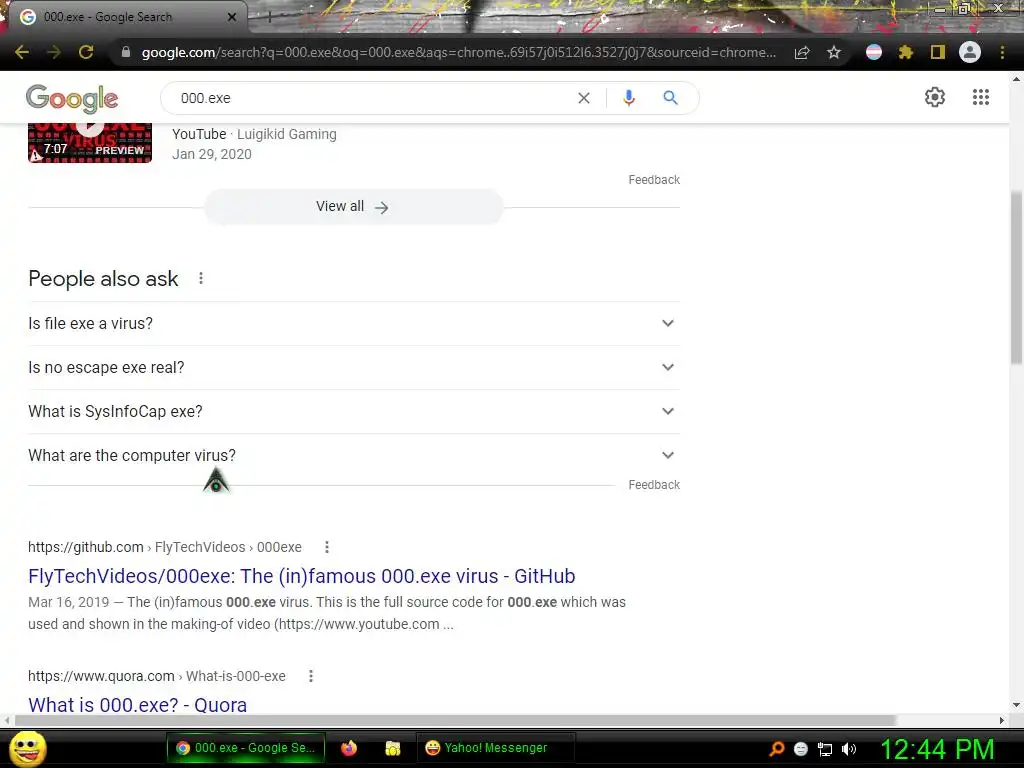
Task: Click the horizontal scrollbar right arrow
Action: click(x=1002, y=720)
